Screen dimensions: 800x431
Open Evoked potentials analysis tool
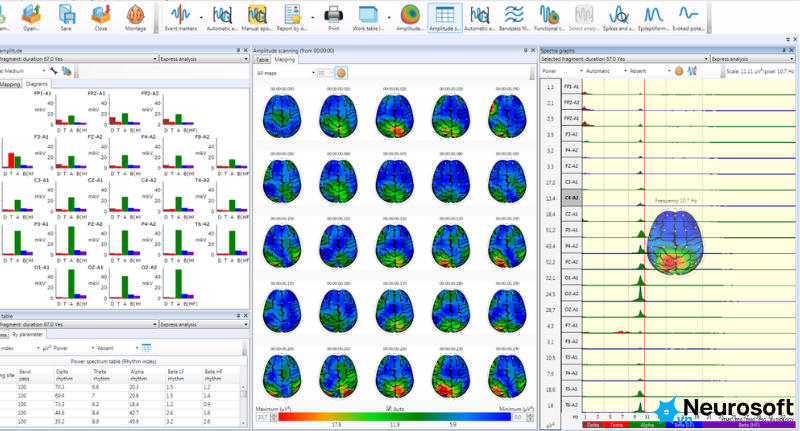pyautogui.click(x=688, y=18)
